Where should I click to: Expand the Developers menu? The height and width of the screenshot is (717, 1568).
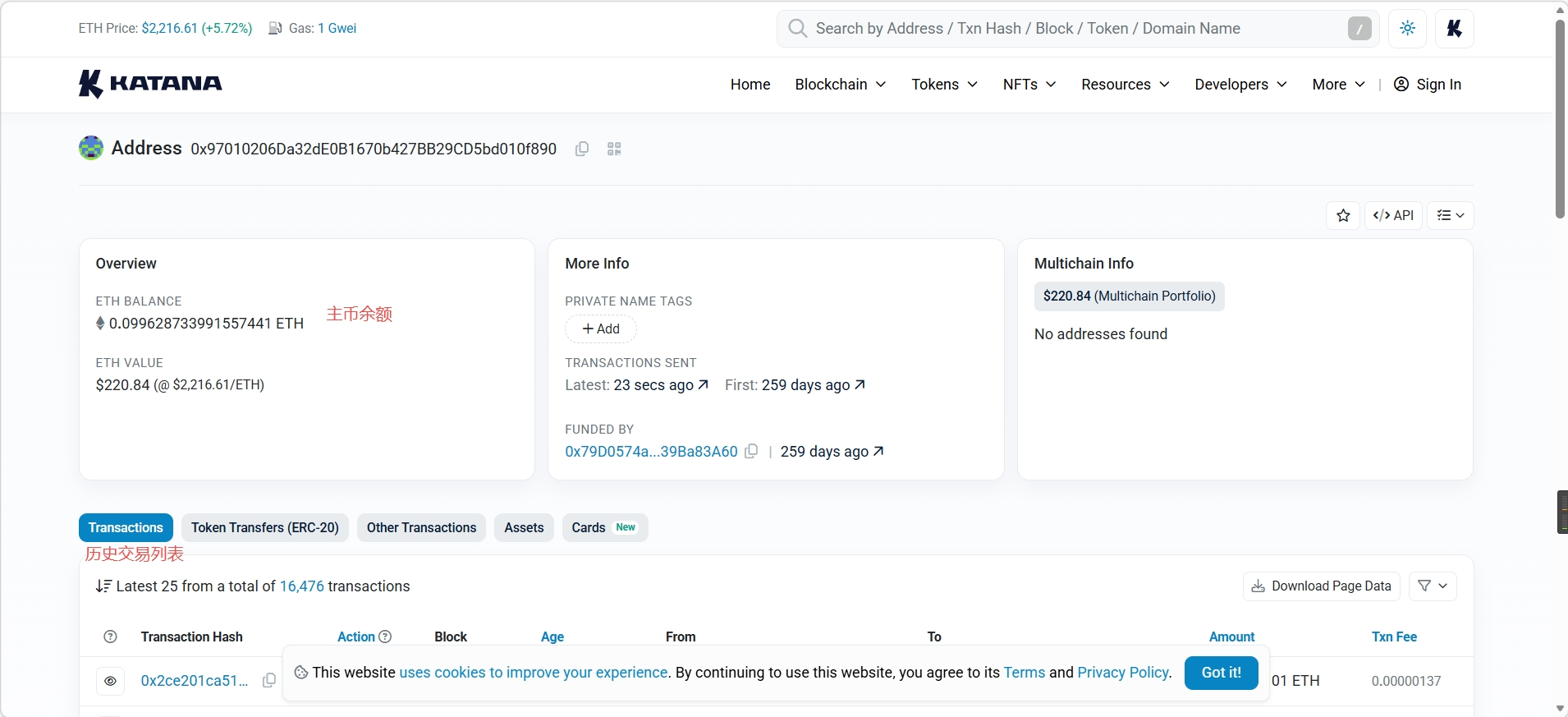coord(1240,85)
